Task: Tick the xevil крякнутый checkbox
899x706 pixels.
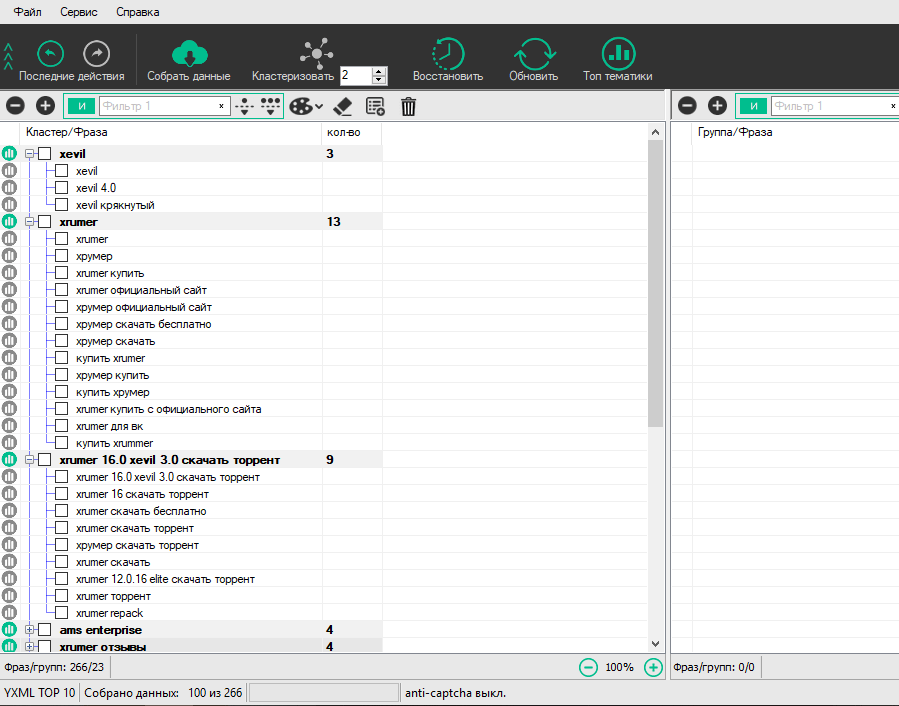Action: (x=61, y=205)
